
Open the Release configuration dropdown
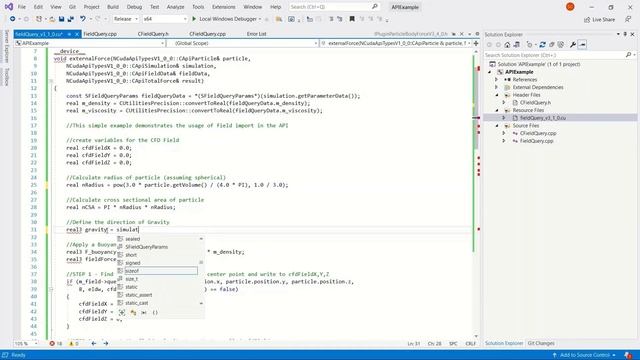pos(126,19)
